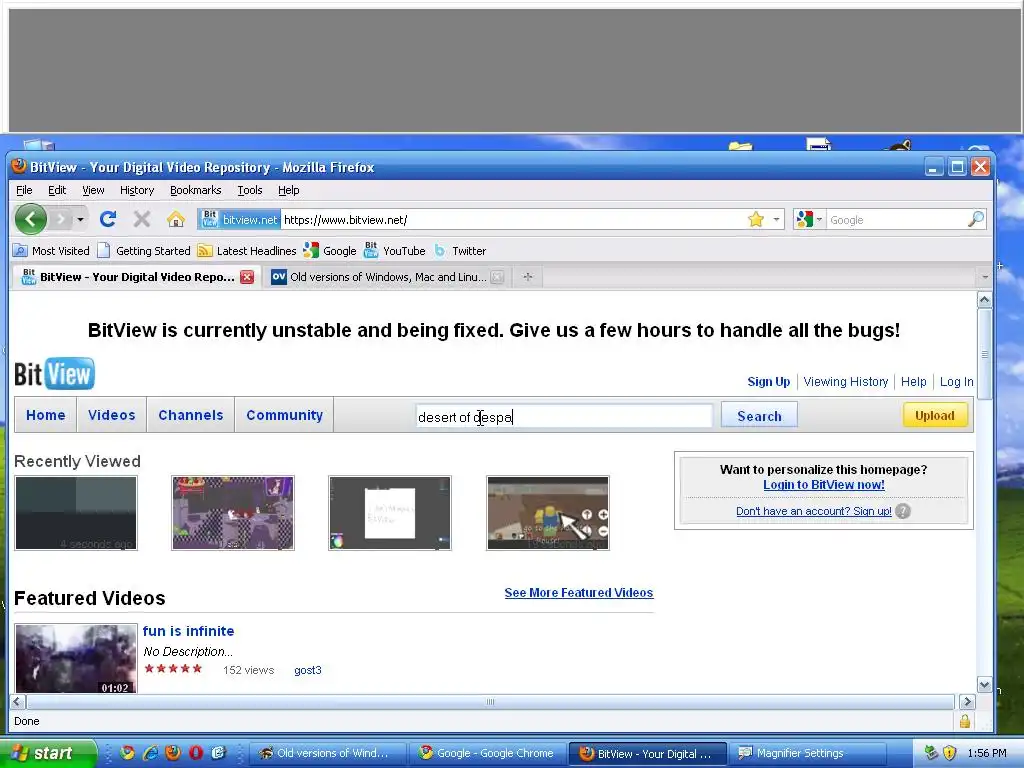Open the View menu
Image resolution: width=1024 pixels, height=768 pixels.
[93, 190]
